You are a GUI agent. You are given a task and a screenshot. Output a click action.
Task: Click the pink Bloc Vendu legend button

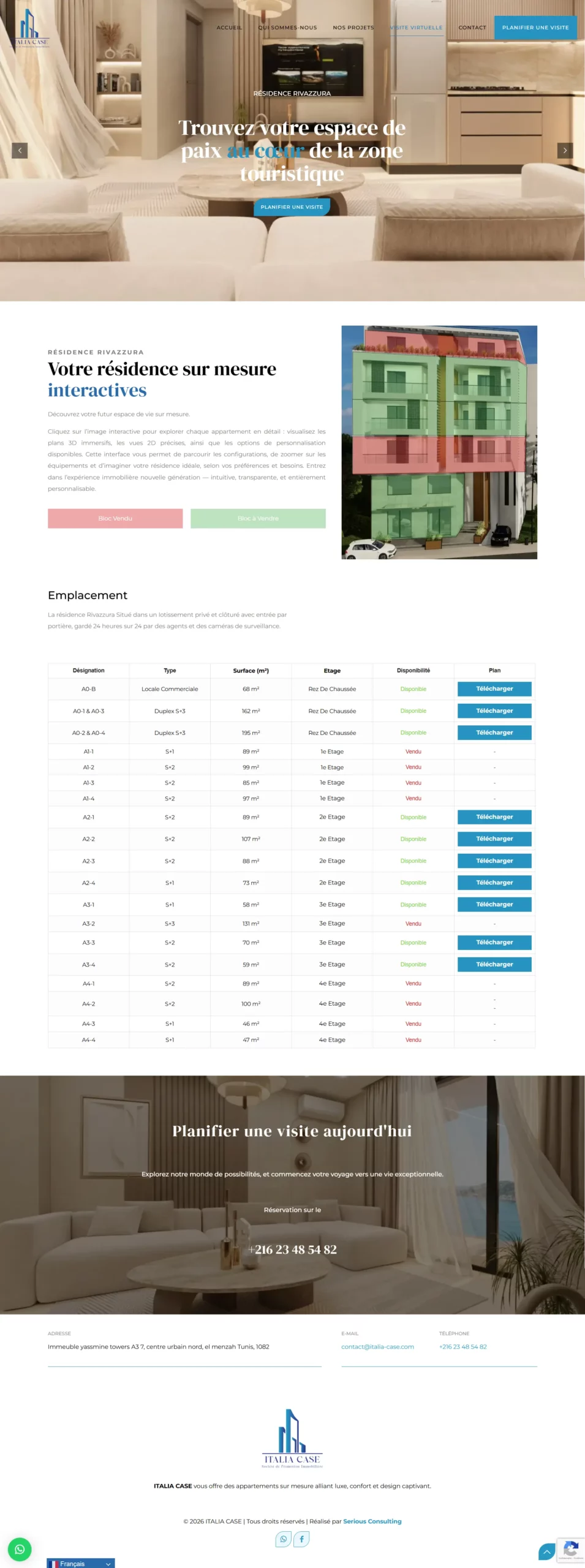pos(115,518)
